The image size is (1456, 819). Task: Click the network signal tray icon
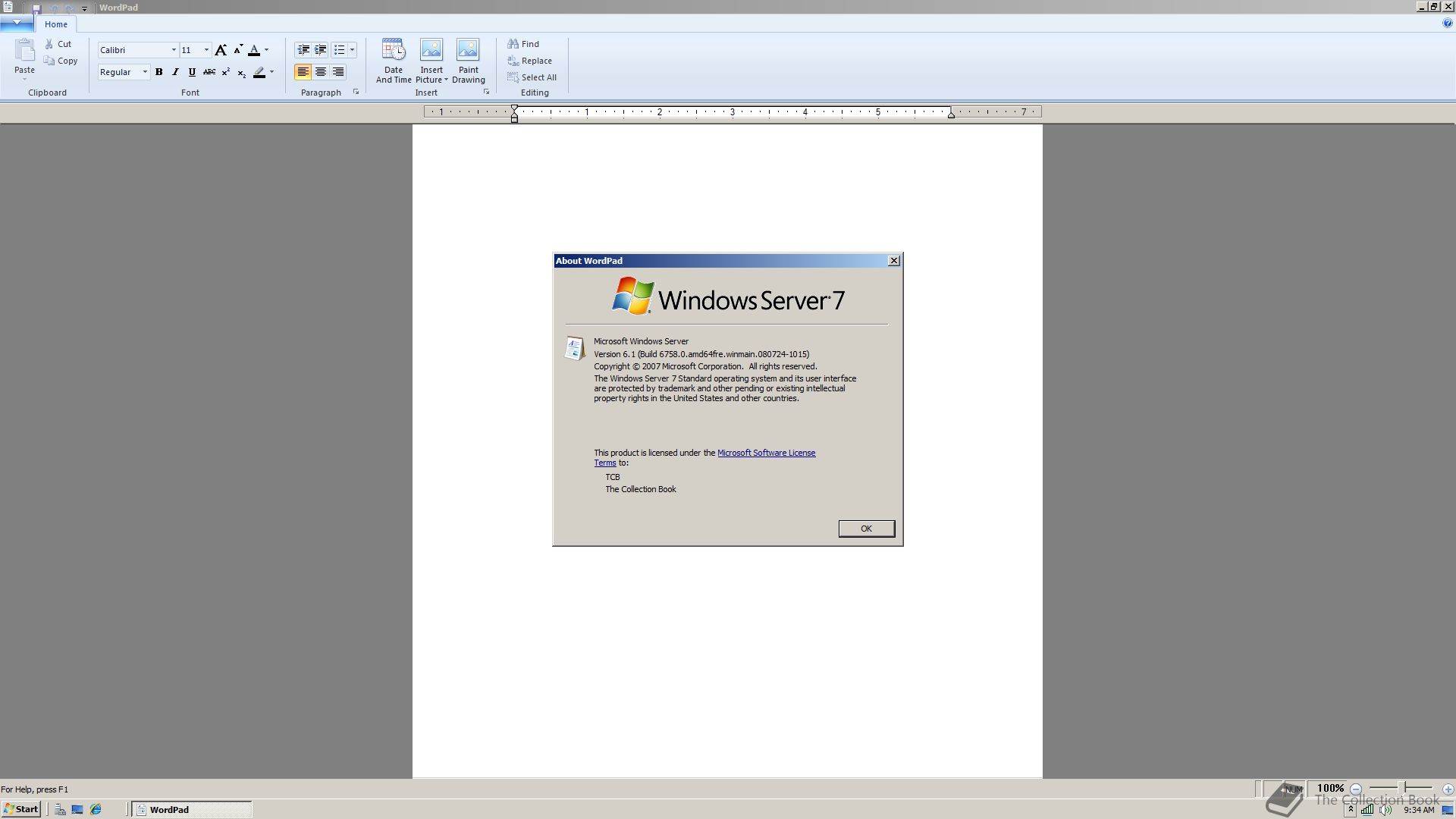pos(1367,809)
